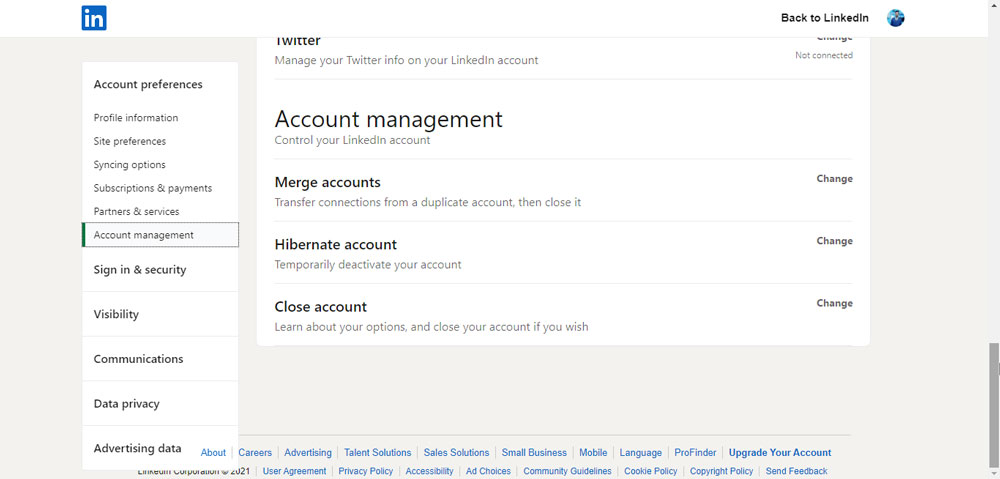Expand Communications settings category
This screenshot has height=479, width=1000.
point(138,359)
